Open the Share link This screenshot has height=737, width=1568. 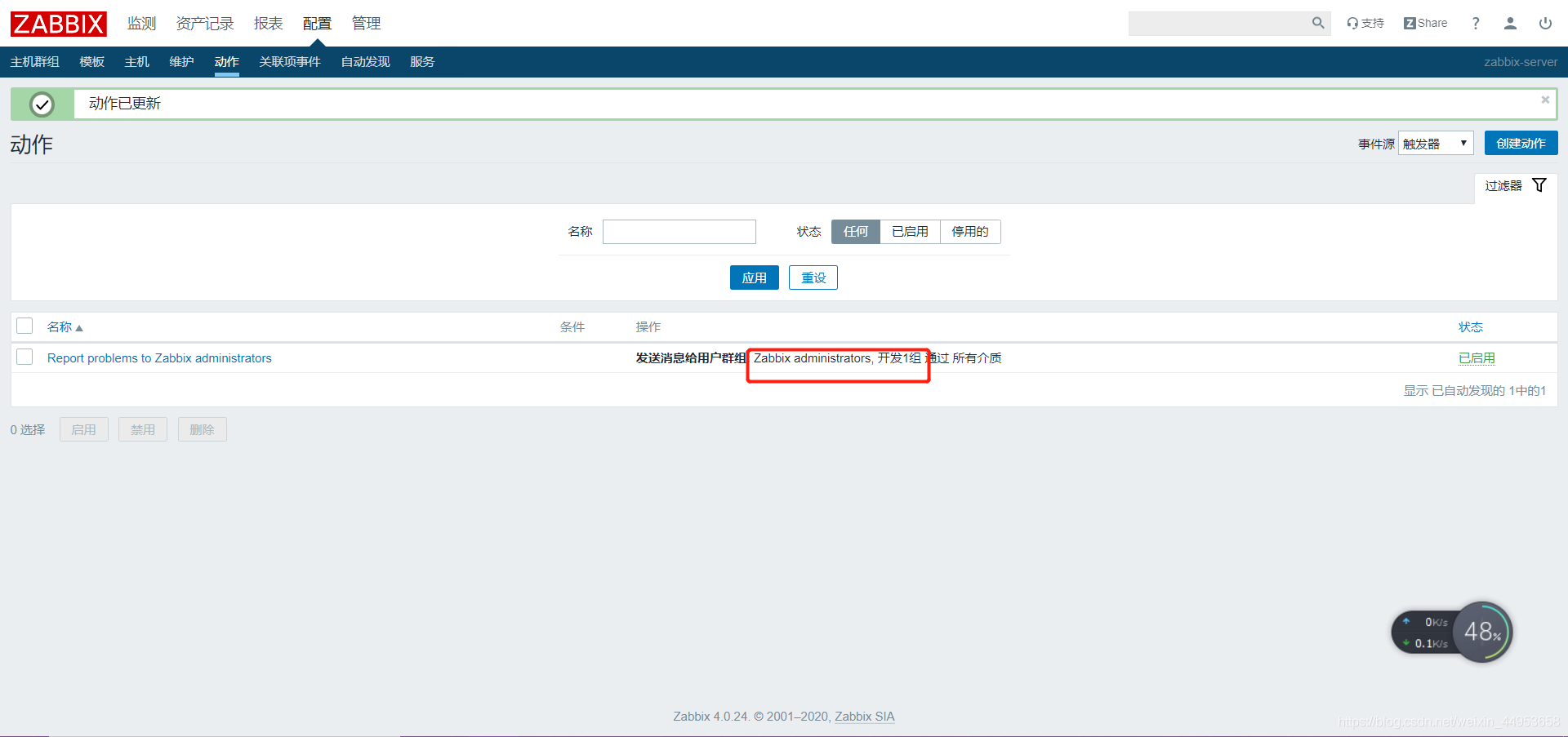1425,23
